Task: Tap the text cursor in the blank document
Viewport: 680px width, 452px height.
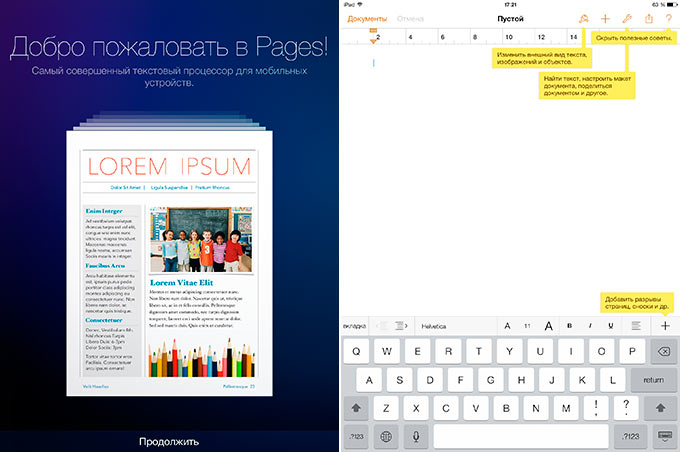Action: [x=373, y=63]
